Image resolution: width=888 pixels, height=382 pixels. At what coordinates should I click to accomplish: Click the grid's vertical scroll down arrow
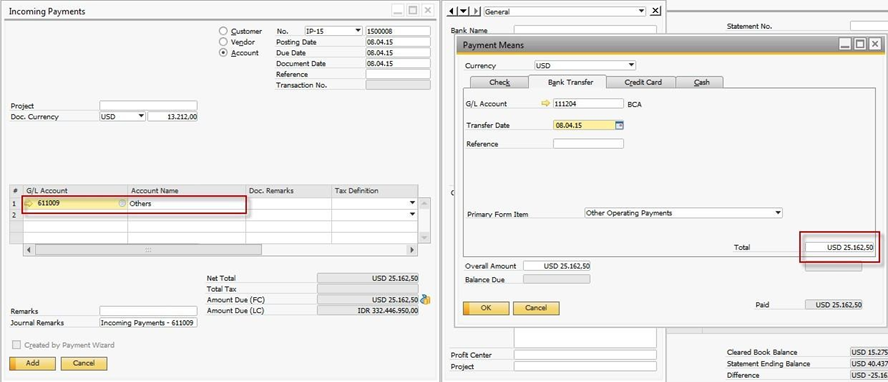tap(424, 238)
